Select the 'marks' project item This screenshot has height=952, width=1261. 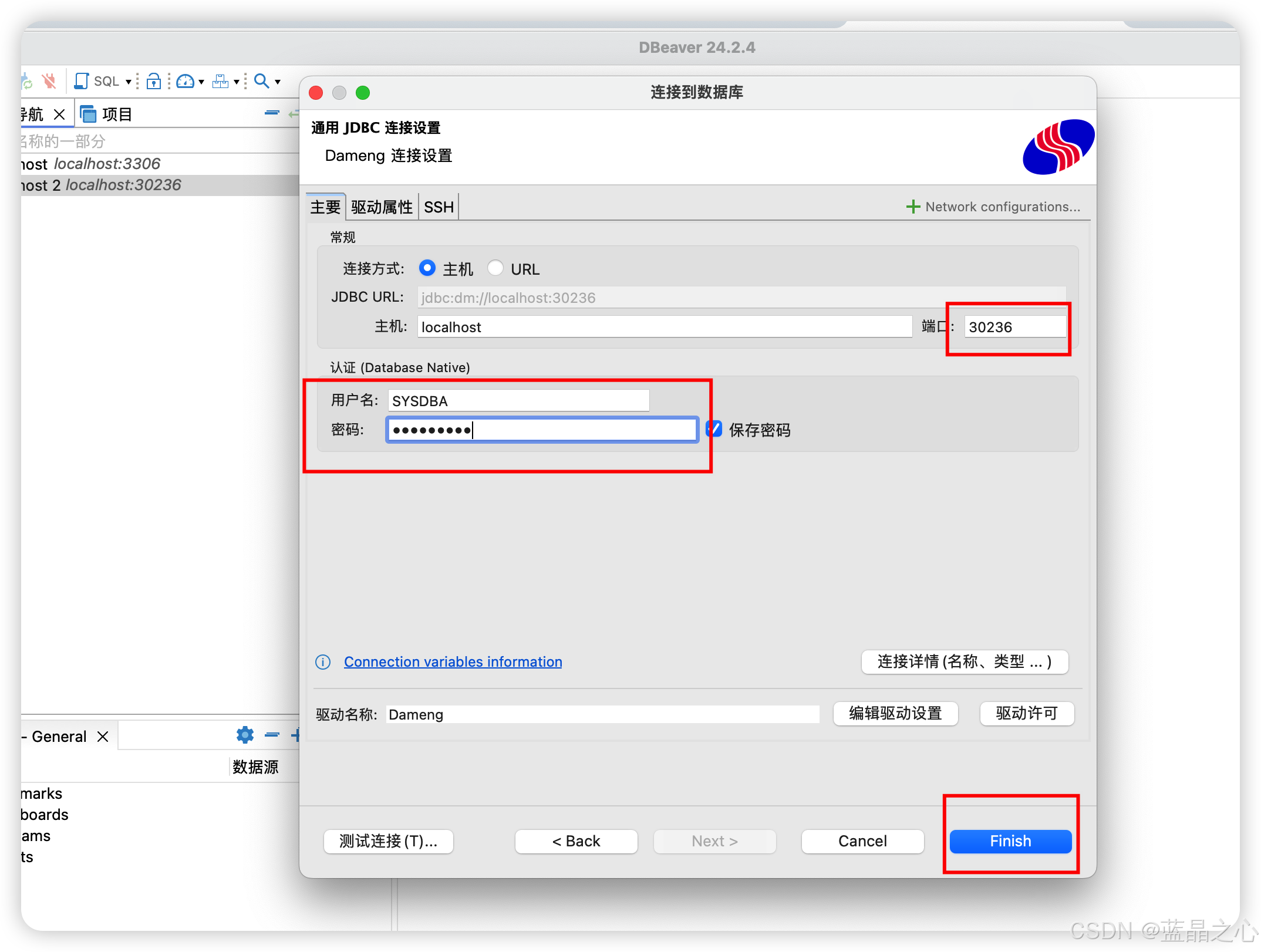[x=42, y=794]
